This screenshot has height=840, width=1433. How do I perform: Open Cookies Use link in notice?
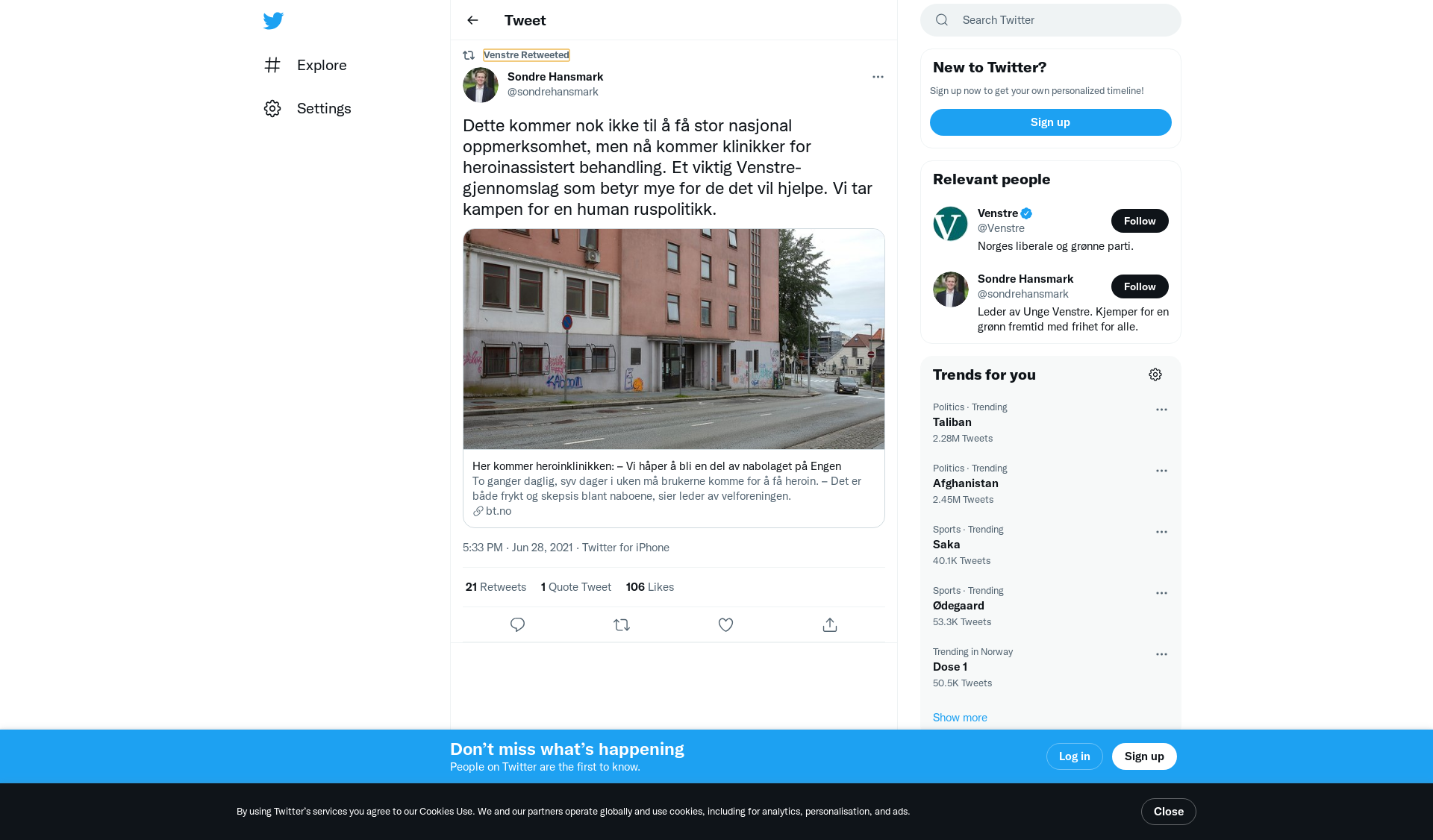click(446, 812)
